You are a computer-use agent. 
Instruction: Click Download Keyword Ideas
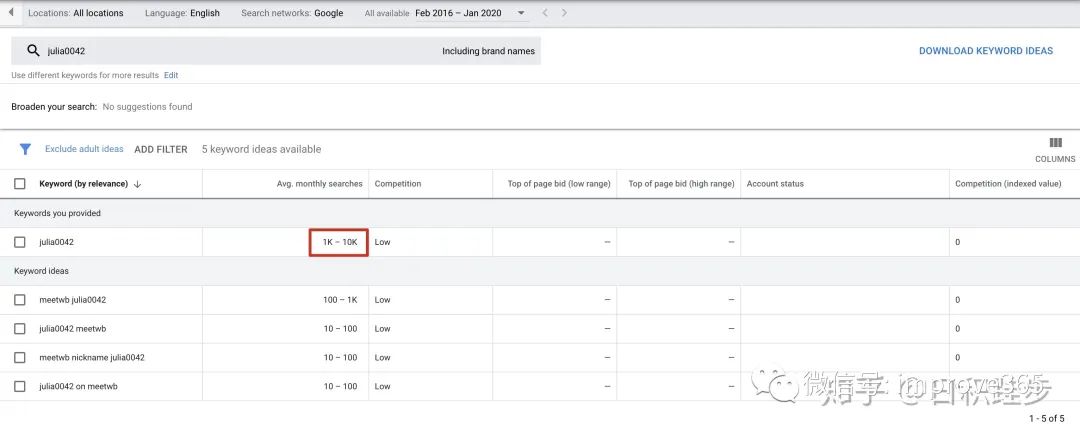click(x=986, y=51)
